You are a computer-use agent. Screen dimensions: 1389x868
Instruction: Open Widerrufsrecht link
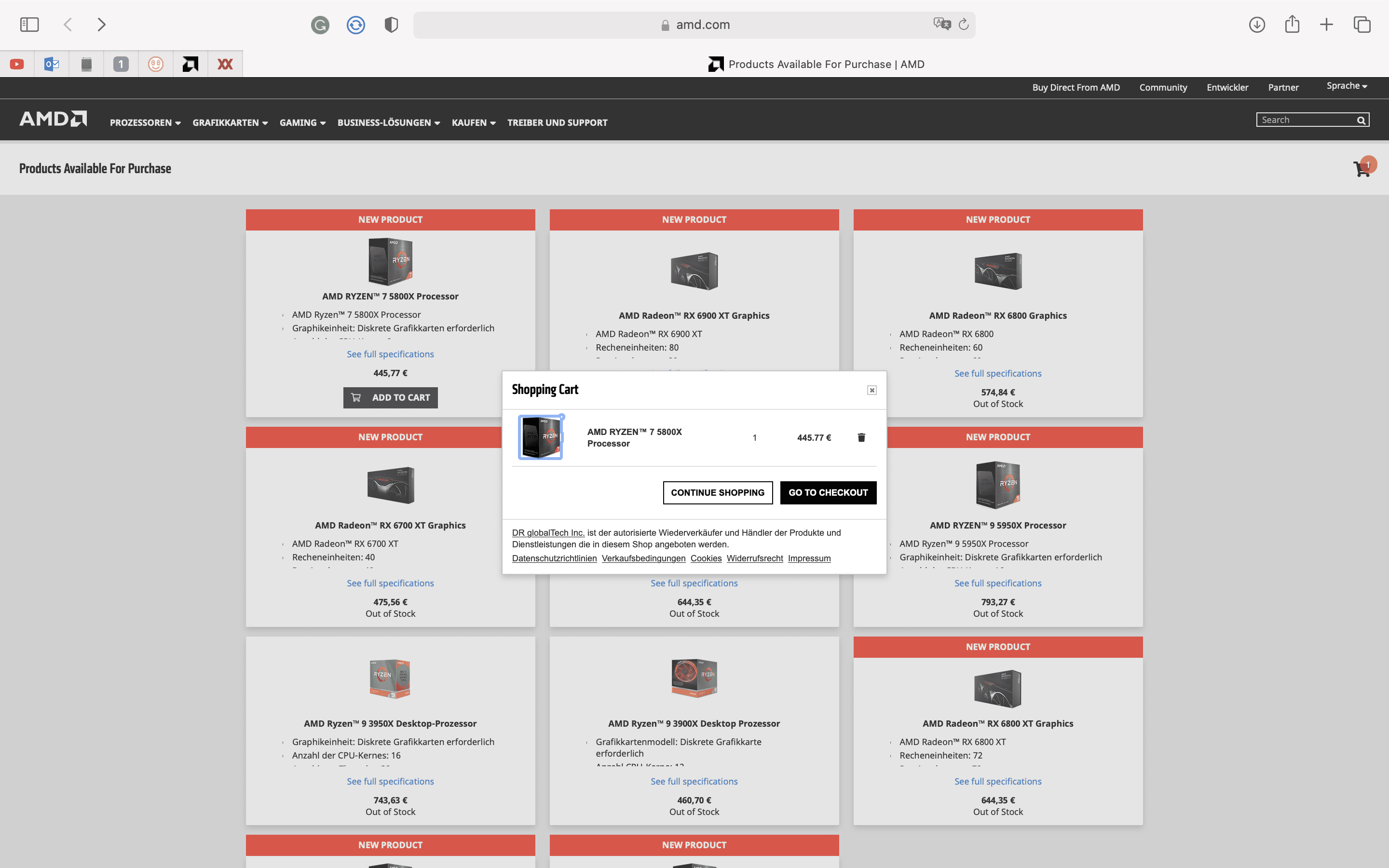(754, 558)
